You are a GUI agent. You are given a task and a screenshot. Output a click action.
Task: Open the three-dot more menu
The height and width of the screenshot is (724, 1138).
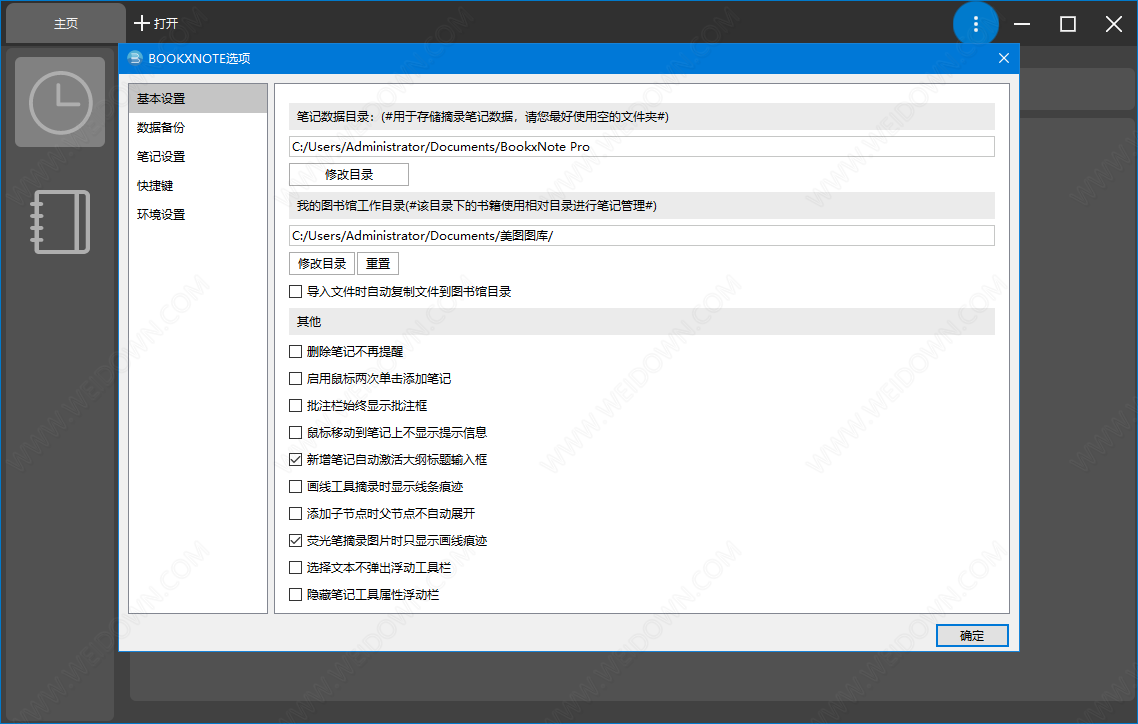click(x=975, y=24)
